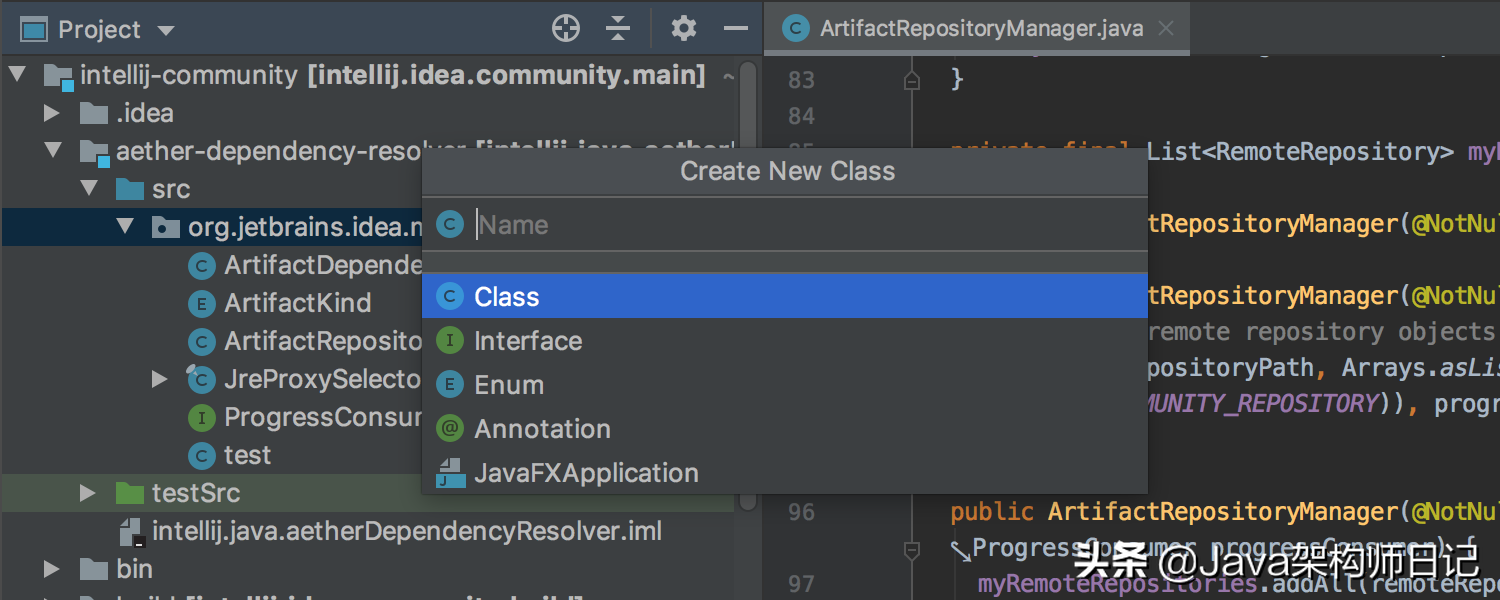
Task: Collapse the intellij-community root node
Action: coord(17,75)
